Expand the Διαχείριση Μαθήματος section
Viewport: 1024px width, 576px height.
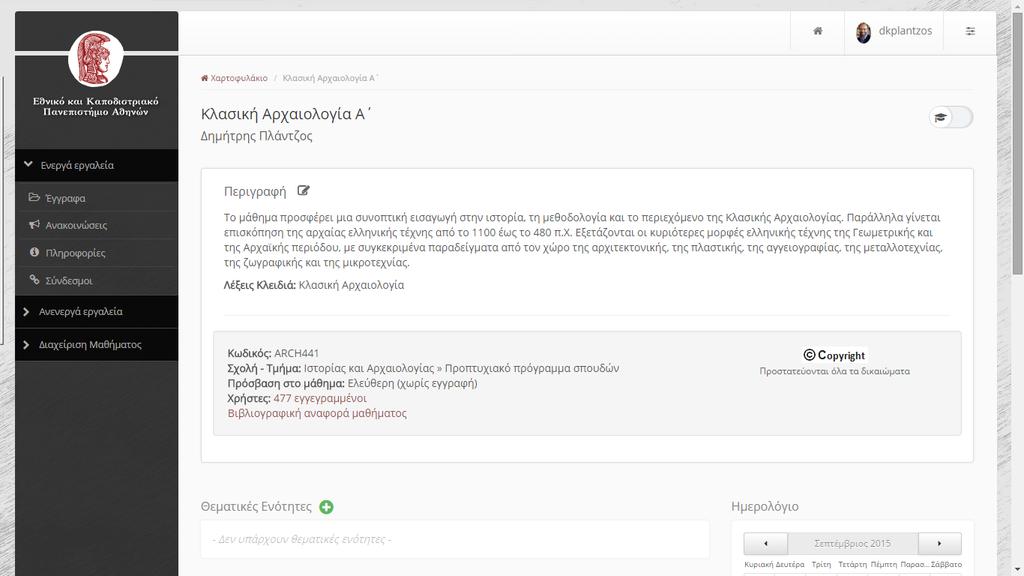click(97, 344)
